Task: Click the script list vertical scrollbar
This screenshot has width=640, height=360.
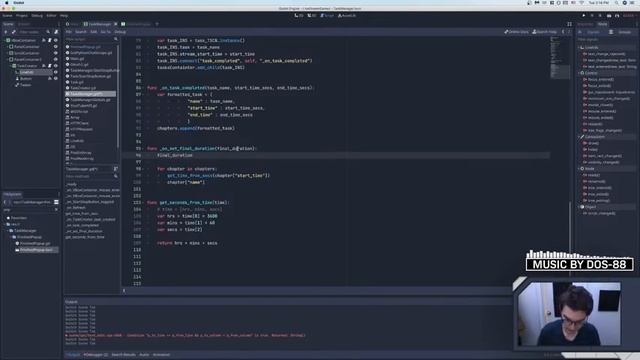Action: pos(119,96)
